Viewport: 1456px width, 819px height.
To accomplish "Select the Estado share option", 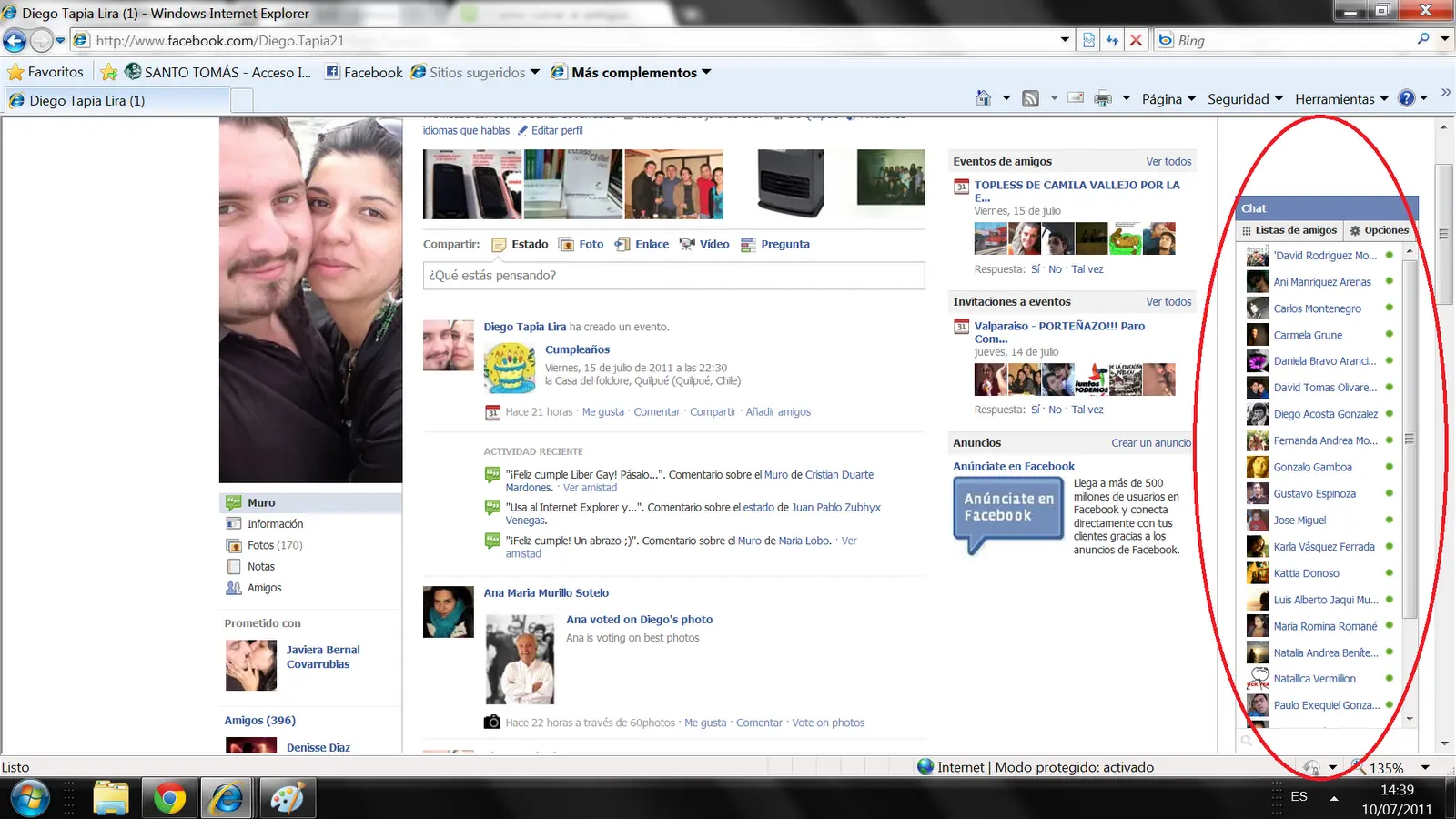I will [x=521, y=244].
